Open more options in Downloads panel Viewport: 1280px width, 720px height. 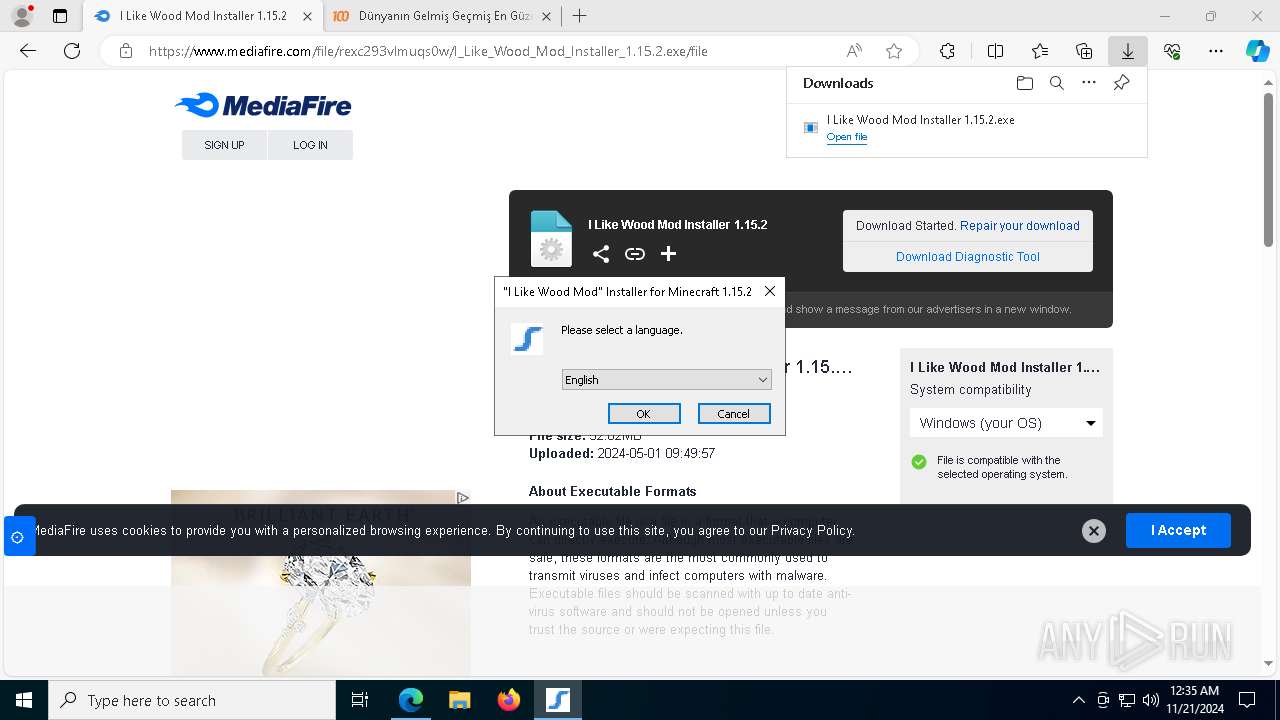[x=1089, y=83]
